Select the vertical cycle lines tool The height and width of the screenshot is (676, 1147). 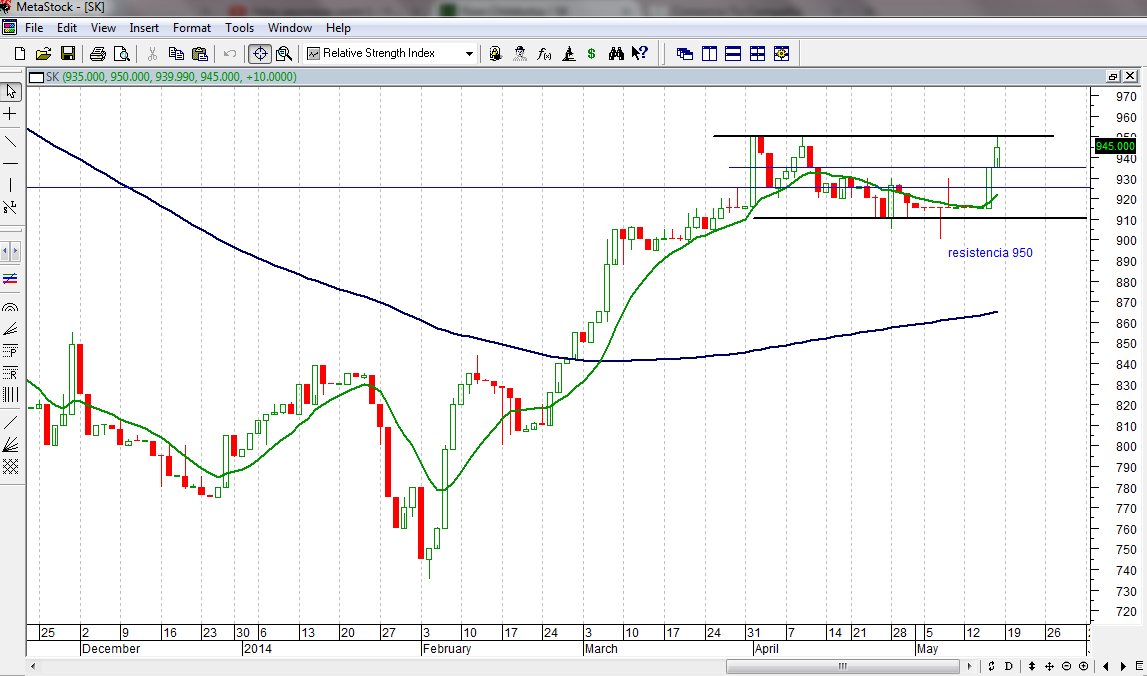point(10,395)
